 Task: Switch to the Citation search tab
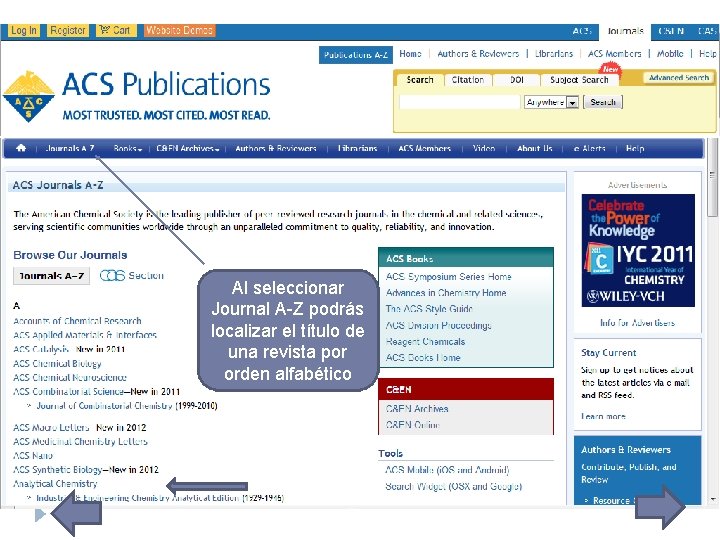[467, 80]
